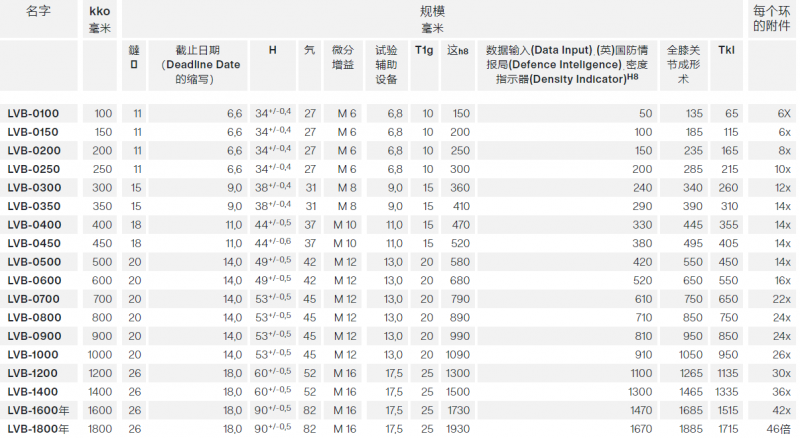Select the 1465 value in LVB-1400 row
This screenshot has height=438, width=800.
tap(691, 392)
